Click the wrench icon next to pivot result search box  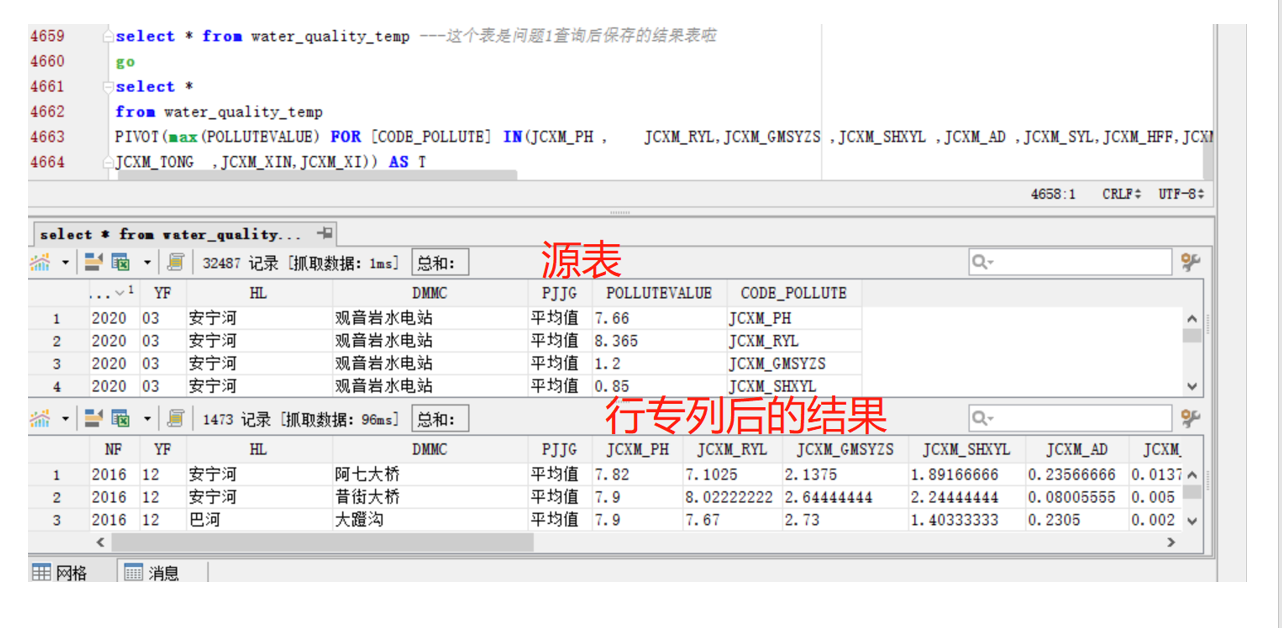pos(1188,418)
